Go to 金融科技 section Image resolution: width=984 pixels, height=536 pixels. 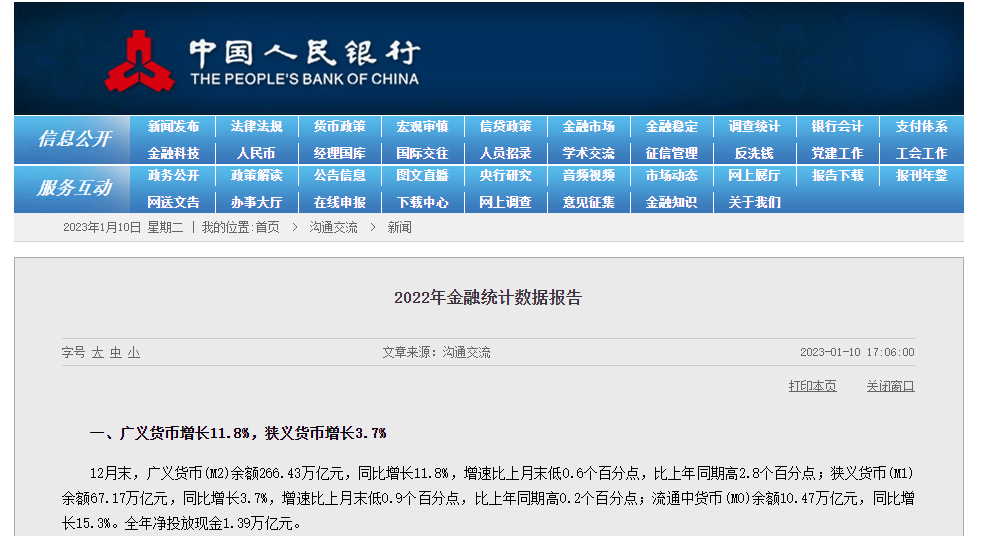[x=173, y=153]
